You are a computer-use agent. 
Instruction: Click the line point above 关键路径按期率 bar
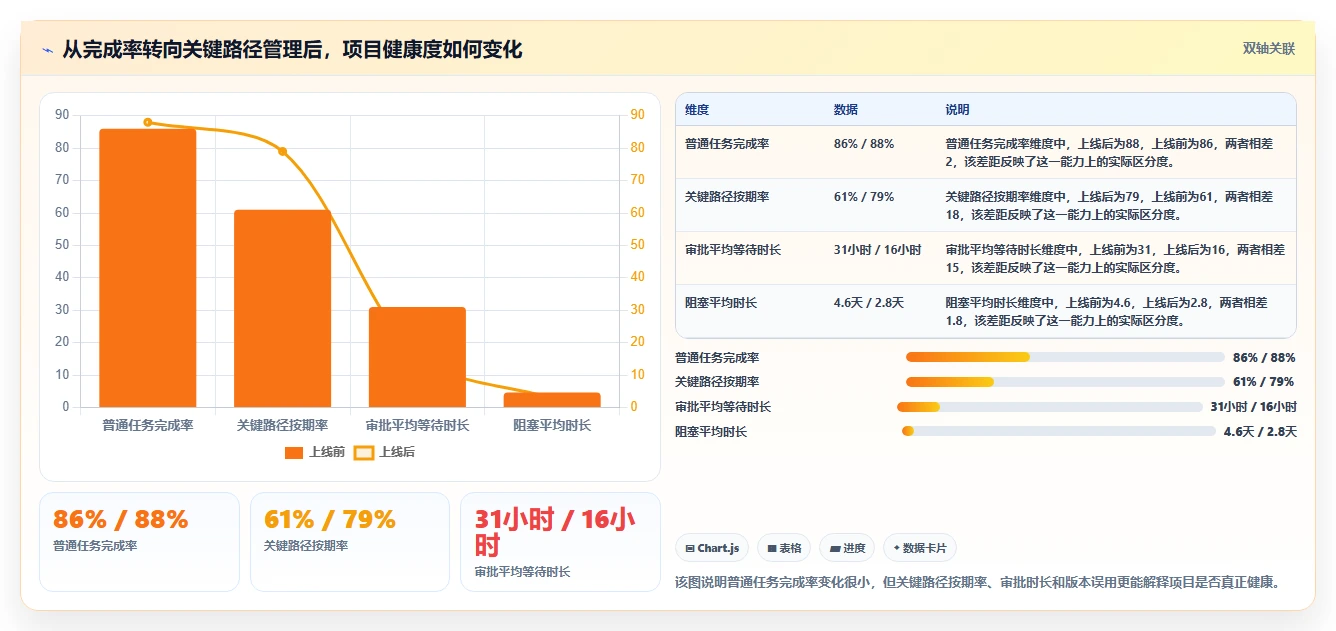click(282, 151)
